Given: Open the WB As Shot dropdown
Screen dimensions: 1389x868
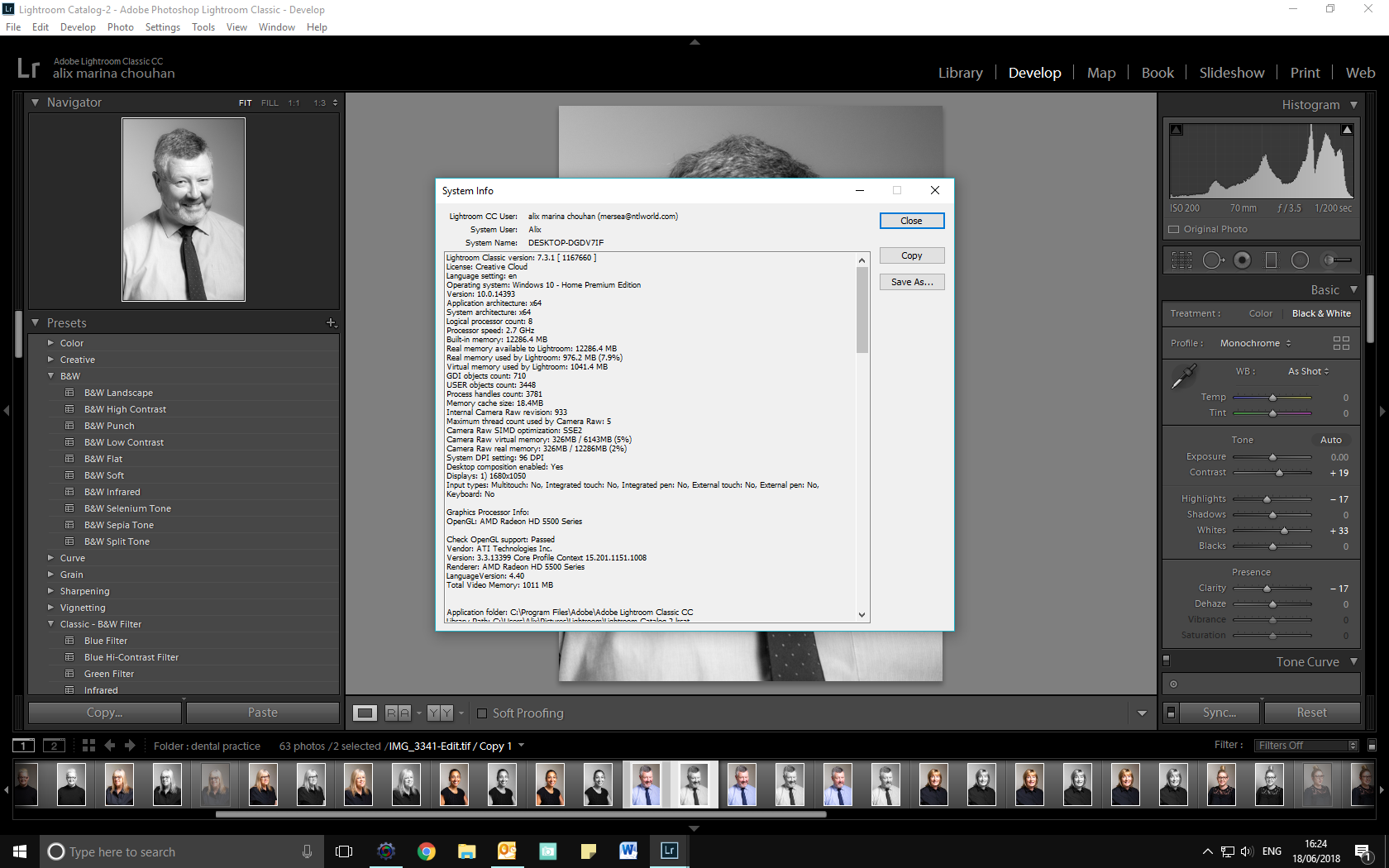Looking at the screenshot, I should (1308, 371).
